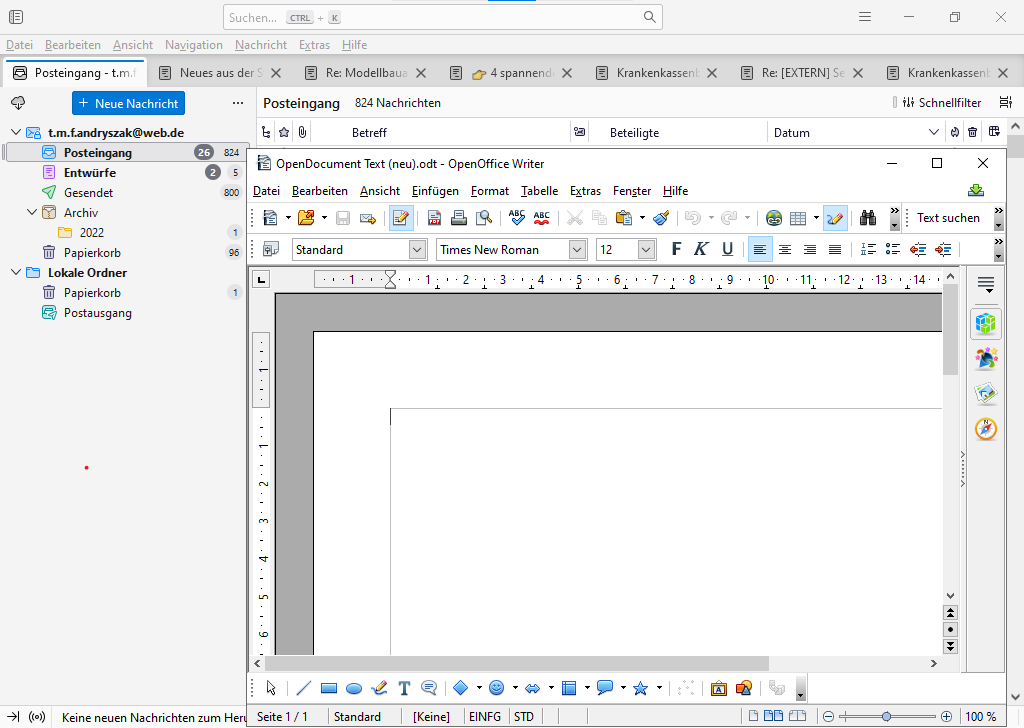Toggle bold formatting (F button)
1024x728 pixels.
tap(676, 250)
